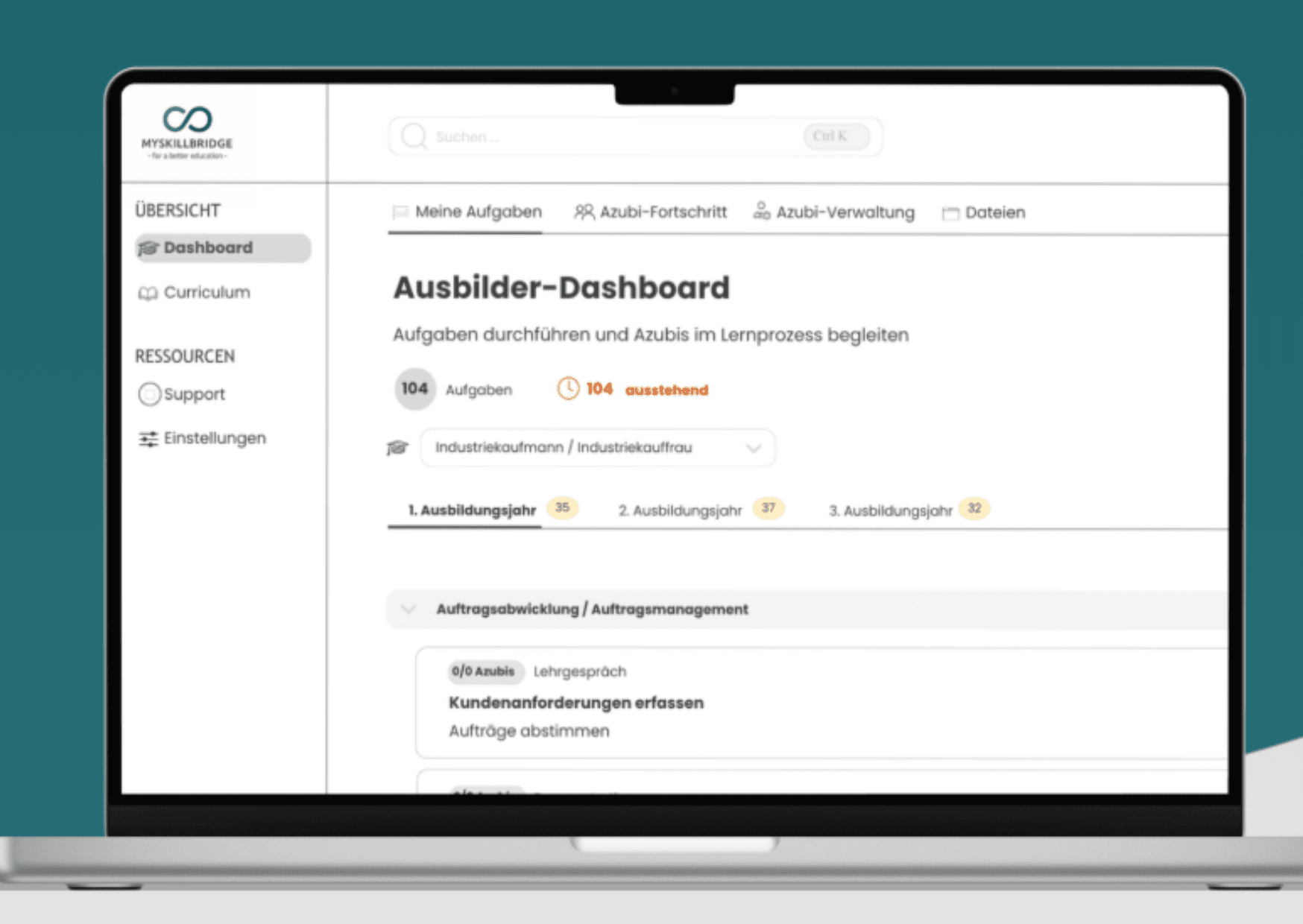Click the flag icon of Meine Aufgaben
Screen dimensions: 1303x924
(400, 212)
